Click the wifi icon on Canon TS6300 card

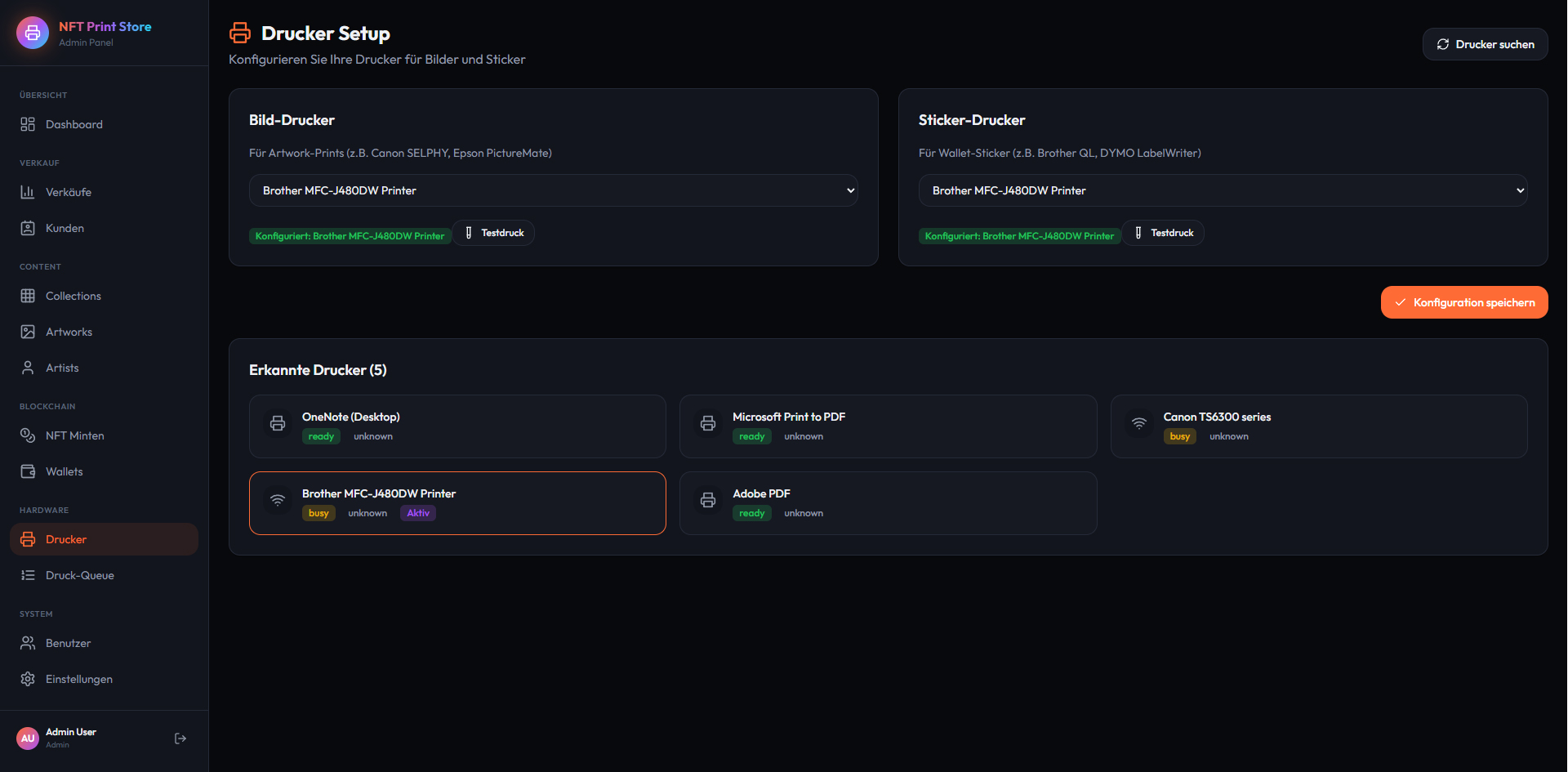[x=1138, y=423]
